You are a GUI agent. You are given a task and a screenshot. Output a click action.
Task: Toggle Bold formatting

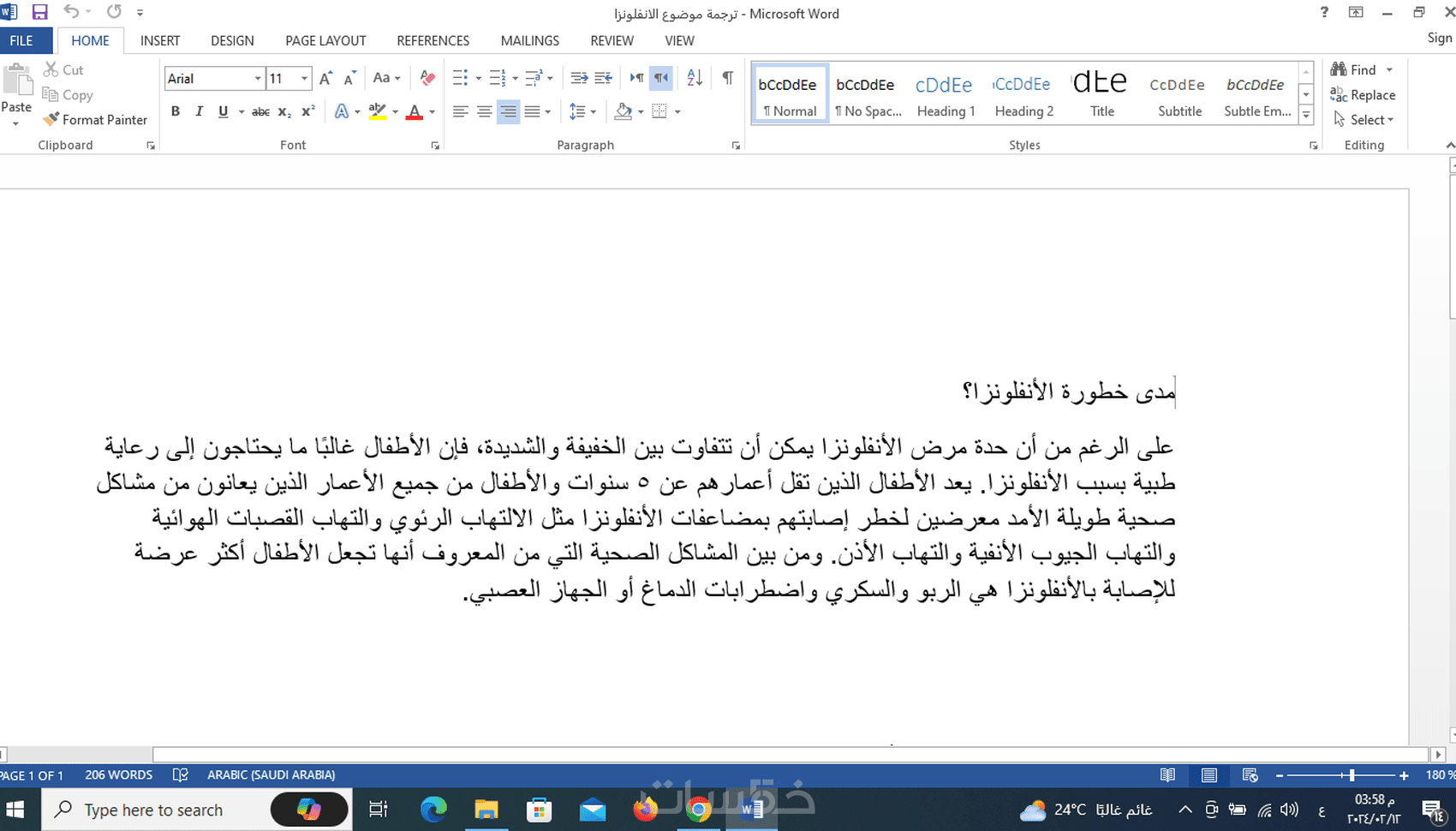click(176, 111)
